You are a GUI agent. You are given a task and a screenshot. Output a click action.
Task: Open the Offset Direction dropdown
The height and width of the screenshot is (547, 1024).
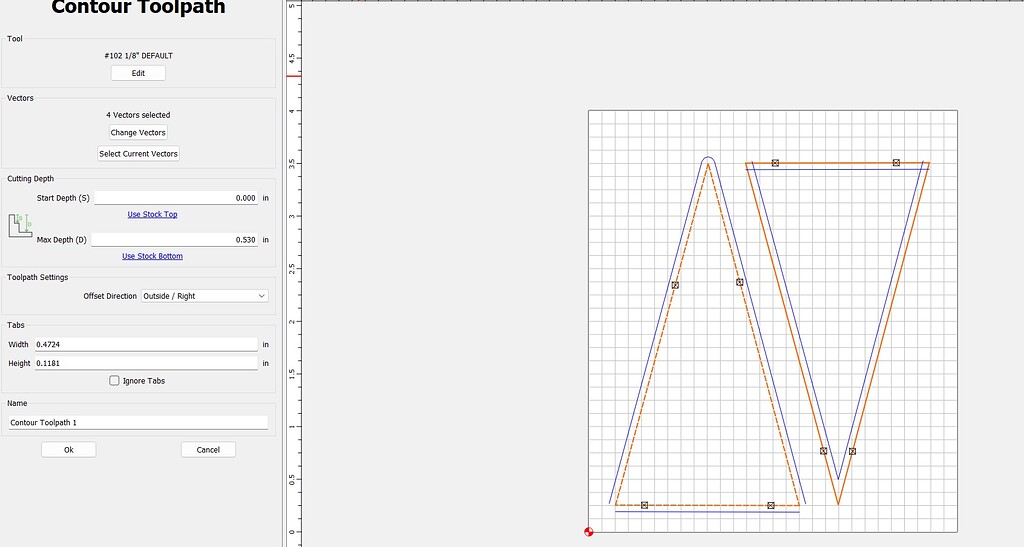tap(204, 296)
